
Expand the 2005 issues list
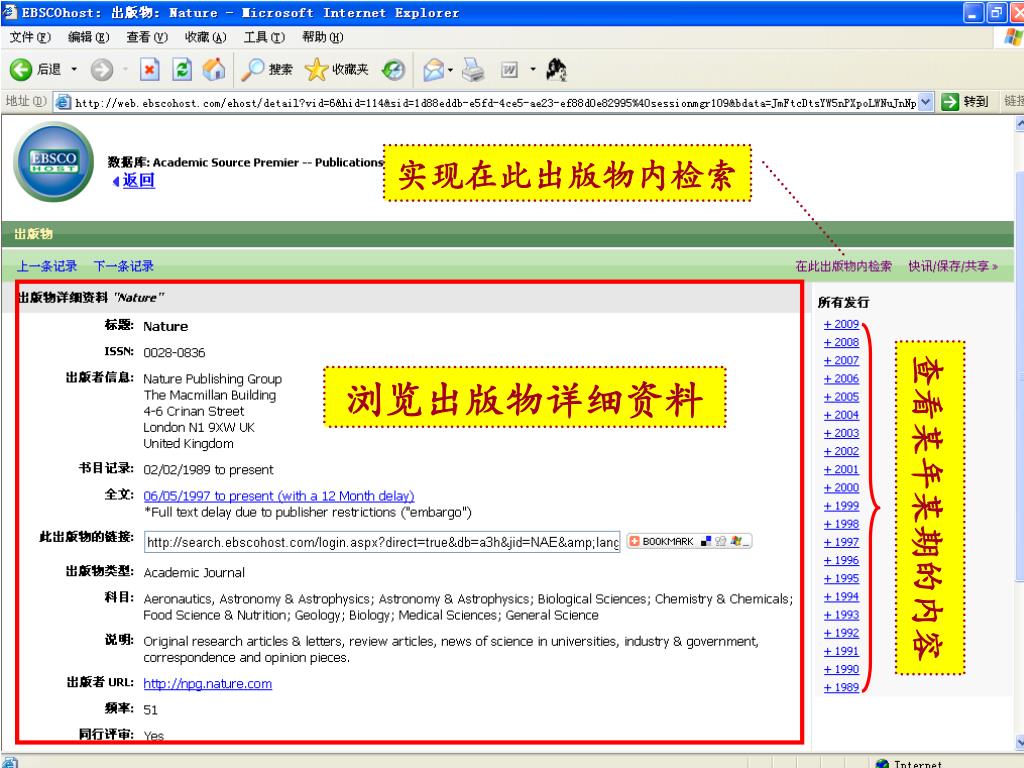[841, 397]
